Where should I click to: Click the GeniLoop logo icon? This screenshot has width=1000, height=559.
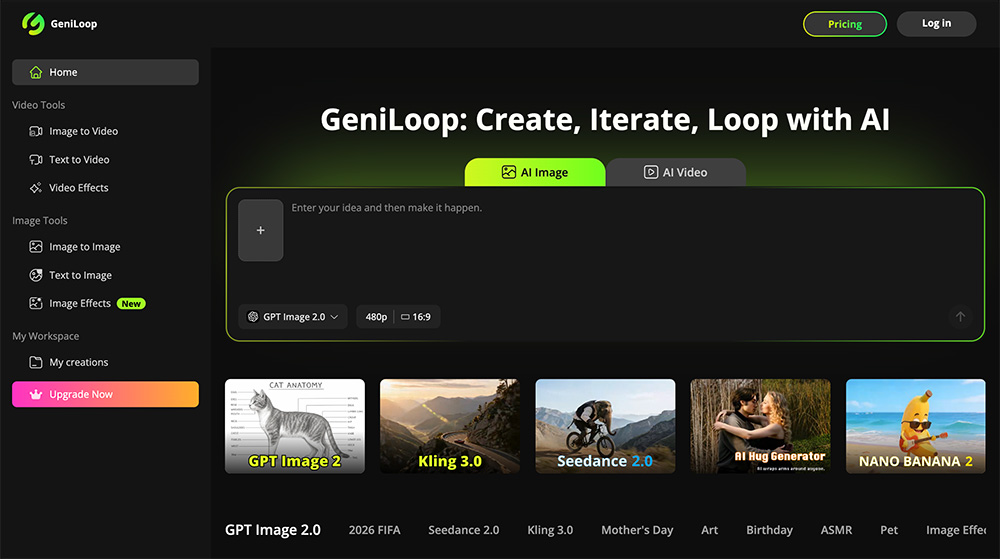pos(33,24)
